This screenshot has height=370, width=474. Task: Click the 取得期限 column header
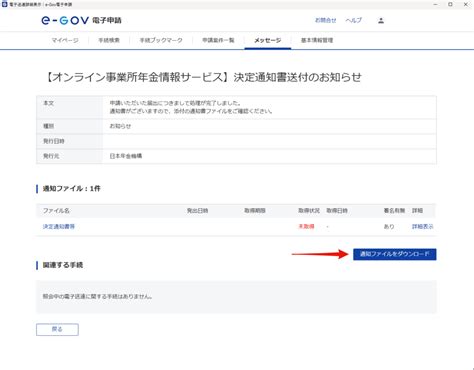255,211
